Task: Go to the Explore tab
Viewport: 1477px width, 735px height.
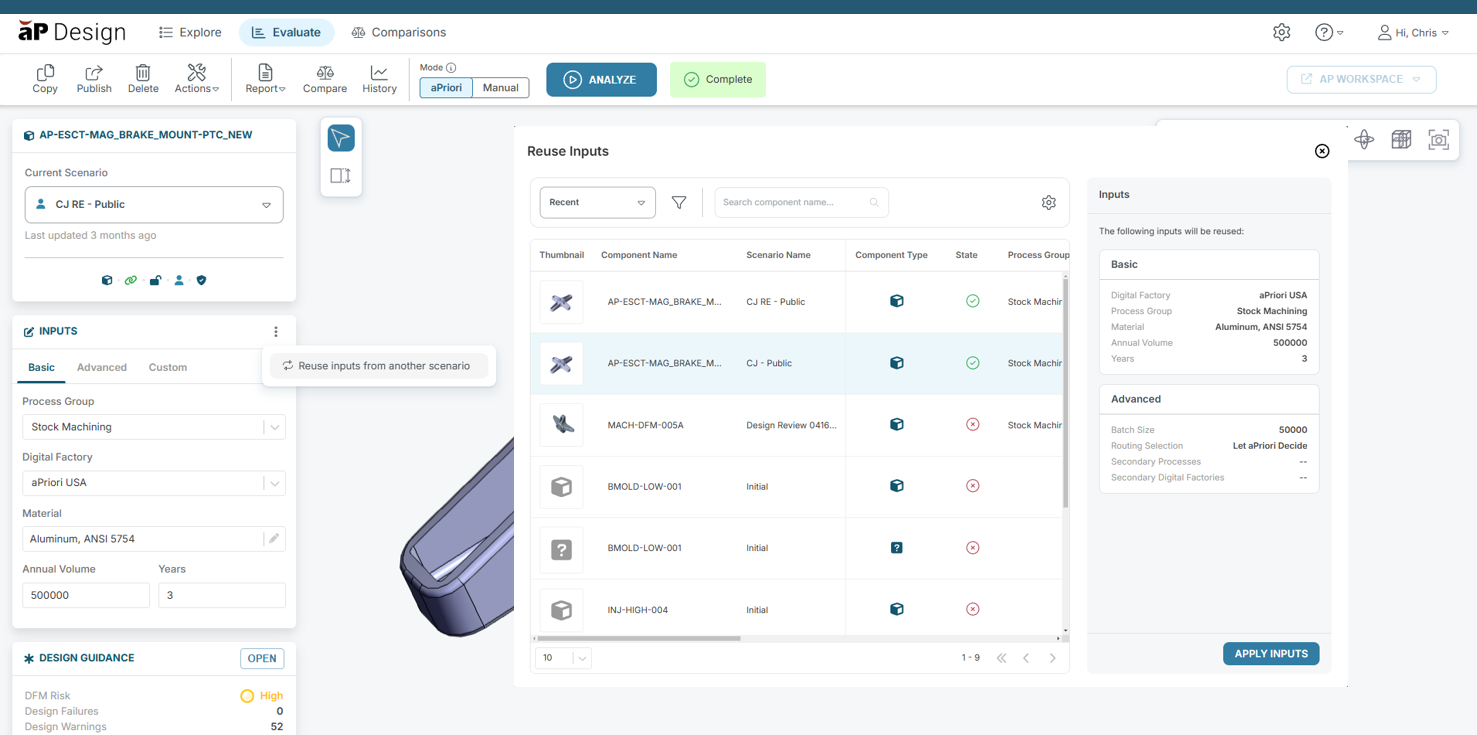Action: click(x=190, y=33)
